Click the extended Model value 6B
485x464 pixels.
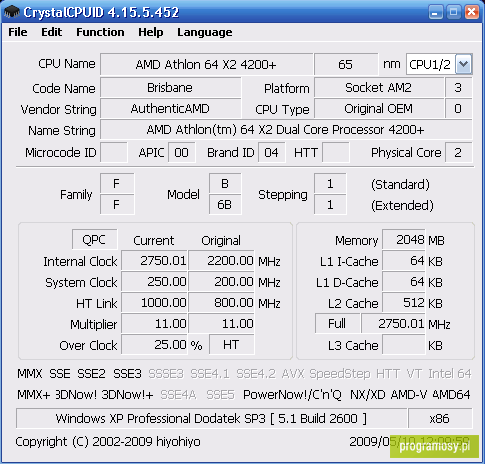[225, 204]
